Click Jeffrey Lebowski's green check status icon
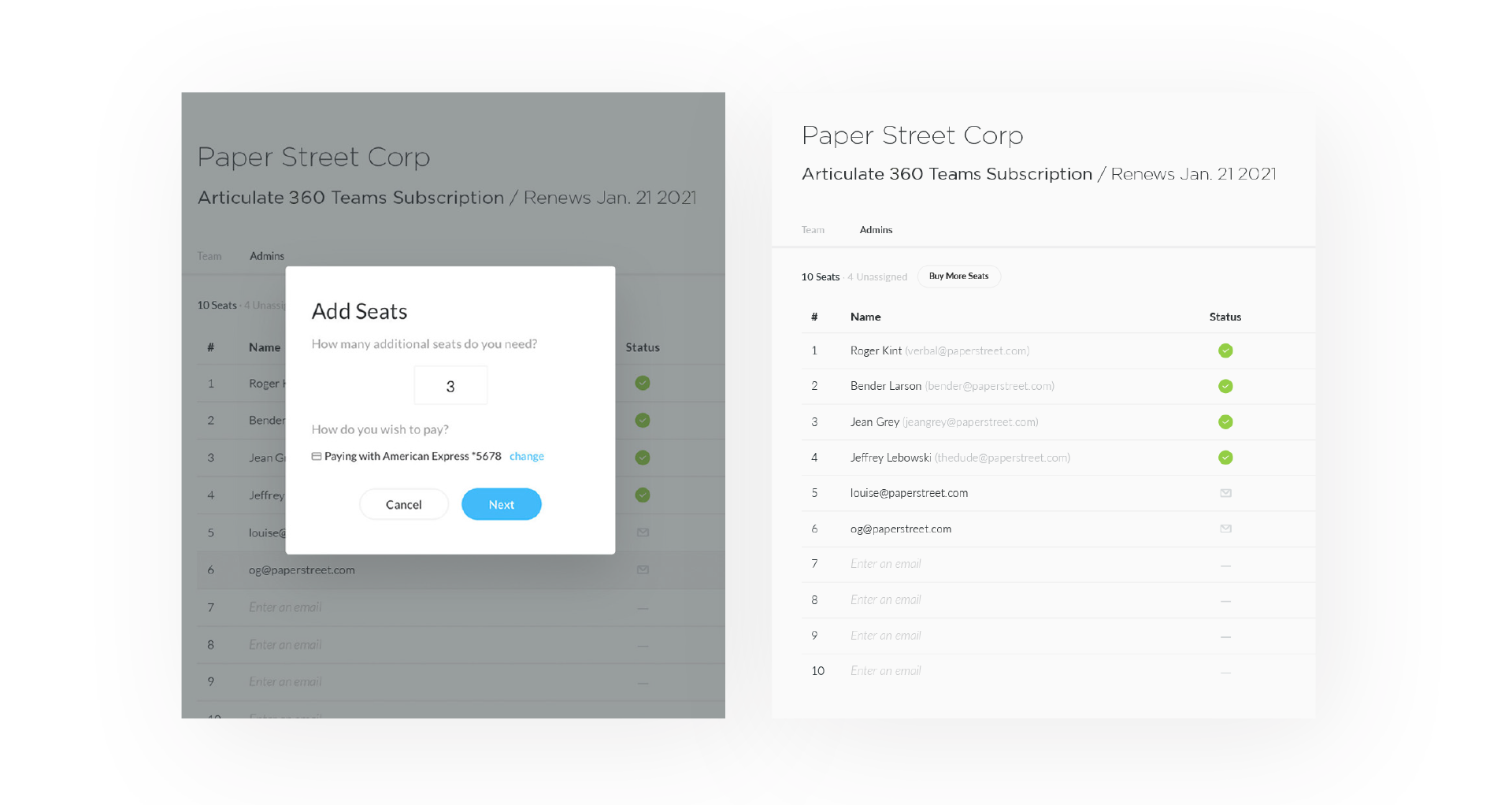Screen dimensions: 1512x805 [x=1225, y=458]
